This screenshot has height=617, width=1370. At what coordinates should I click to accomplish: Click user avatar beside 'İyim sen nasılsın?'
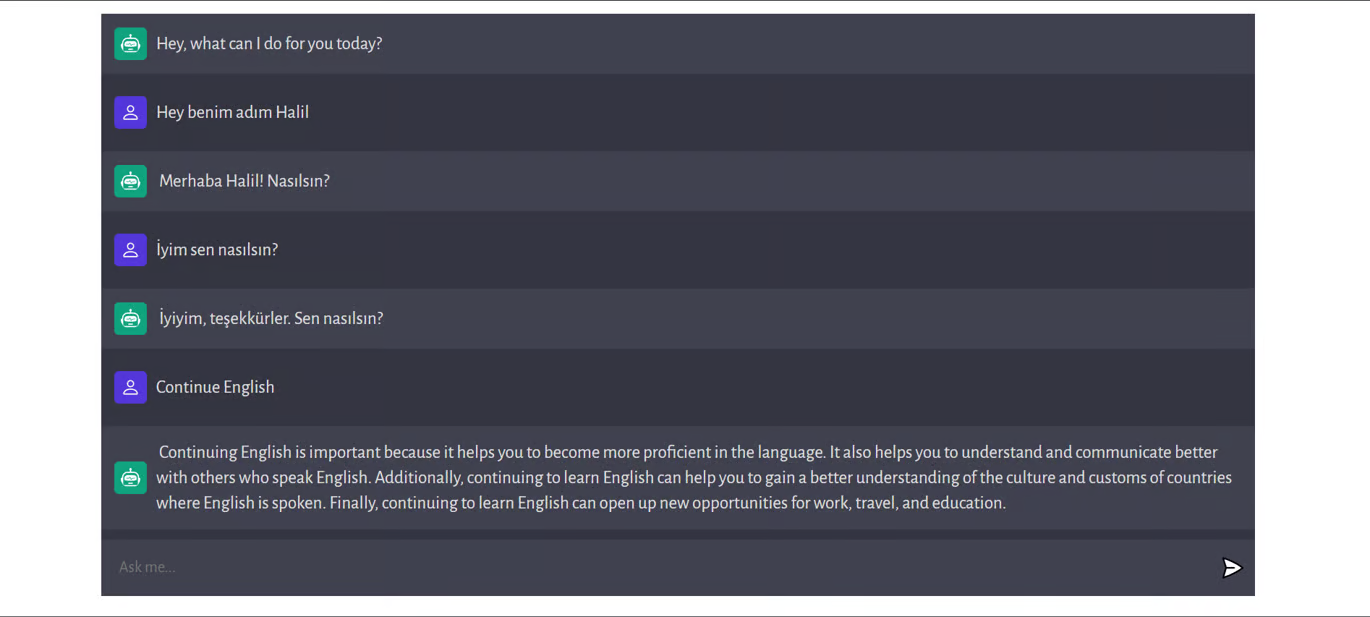(130, 250)
